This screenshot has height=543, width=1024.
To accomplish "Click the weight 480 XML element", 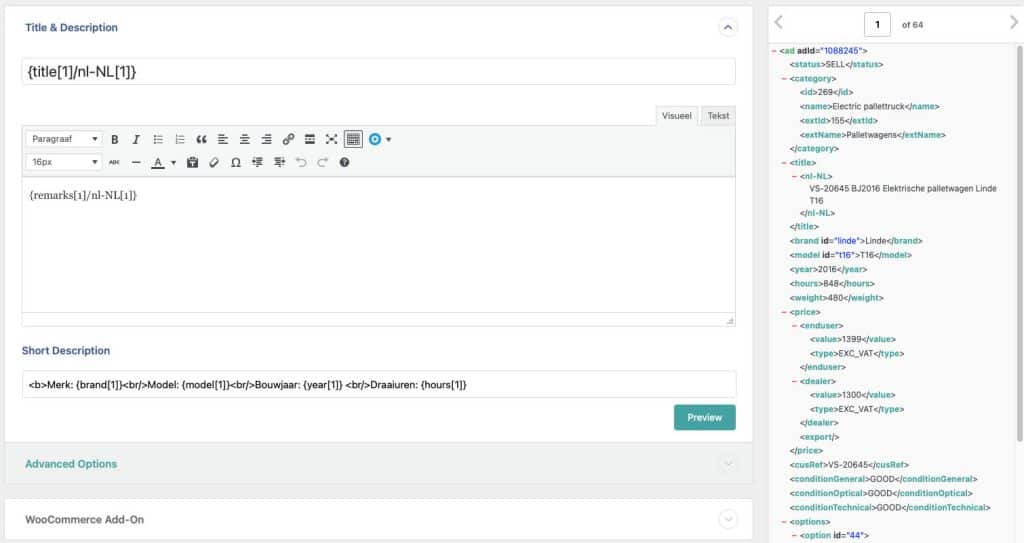I will pos(837,298).
